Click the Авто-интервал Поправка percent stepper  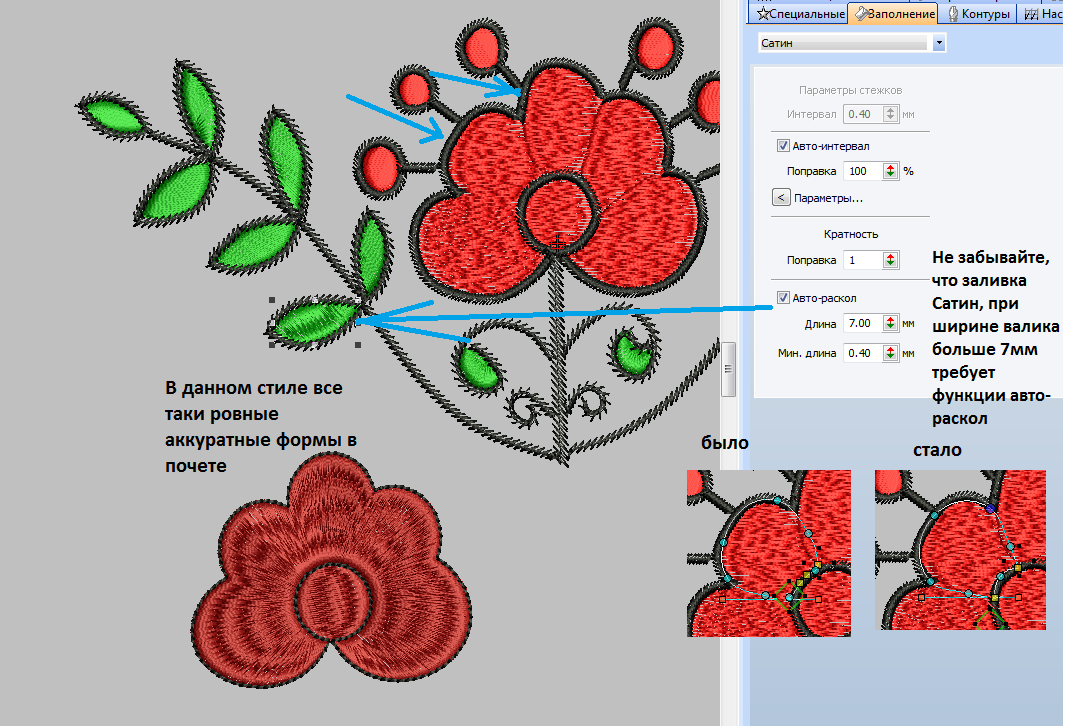click(890, 171)
